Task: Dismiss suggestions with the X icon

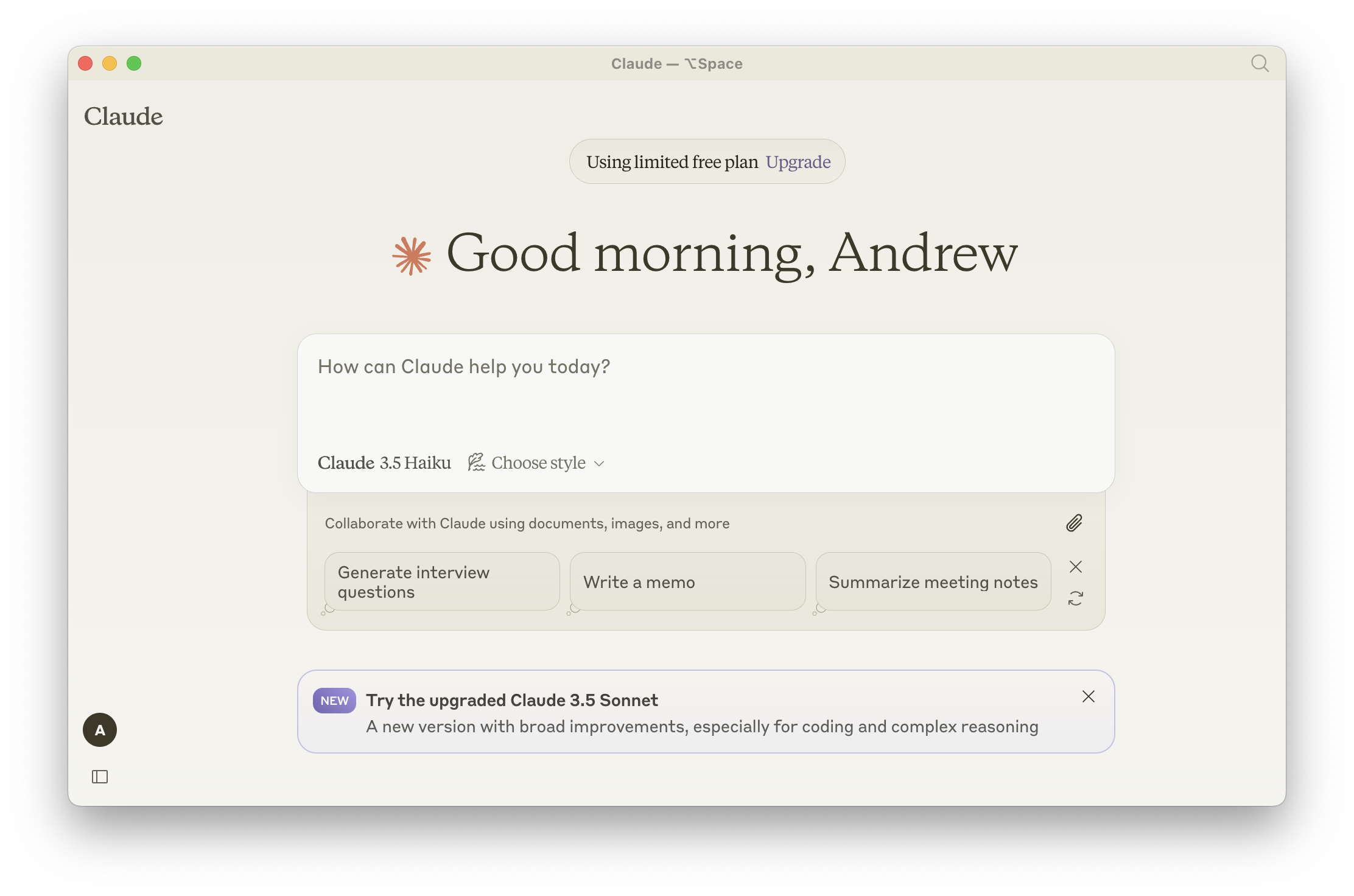Action: coord(1075,567)
